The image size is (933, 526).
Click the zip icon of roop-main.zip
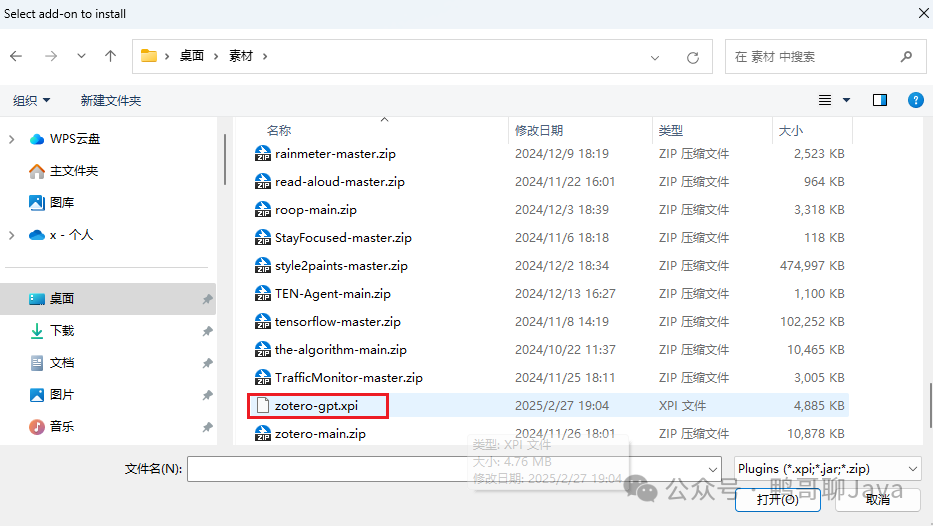[262, 209]
